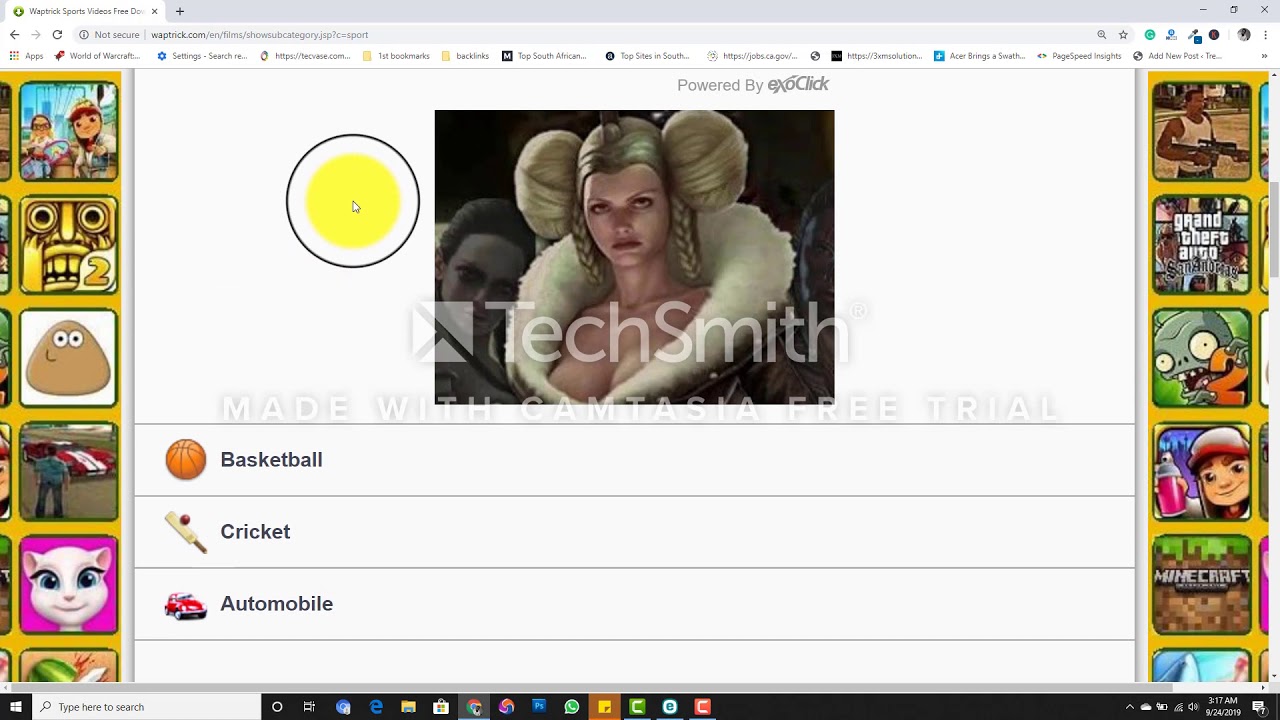Open the PageSpeed Insights bookmark
Image resolution: width=1280 pixels, height=720 pixels.
tap(1079, 56)
